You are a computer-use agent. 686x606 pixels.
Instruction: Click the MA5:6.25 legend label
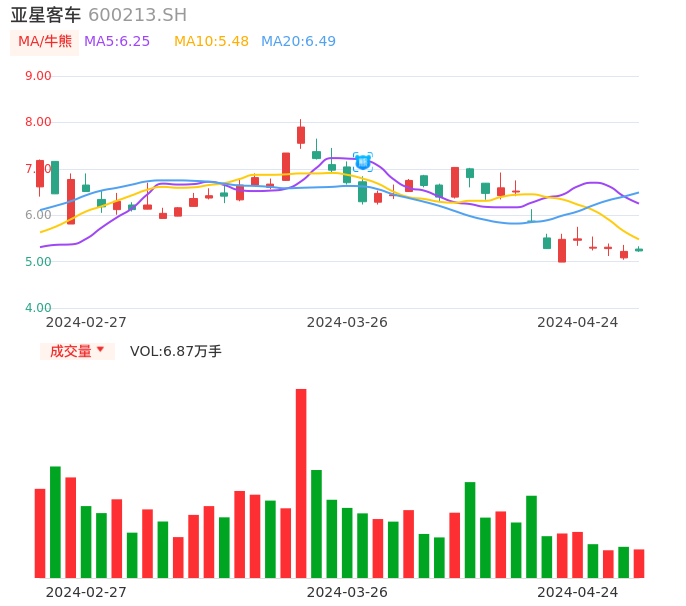(117, 42)
